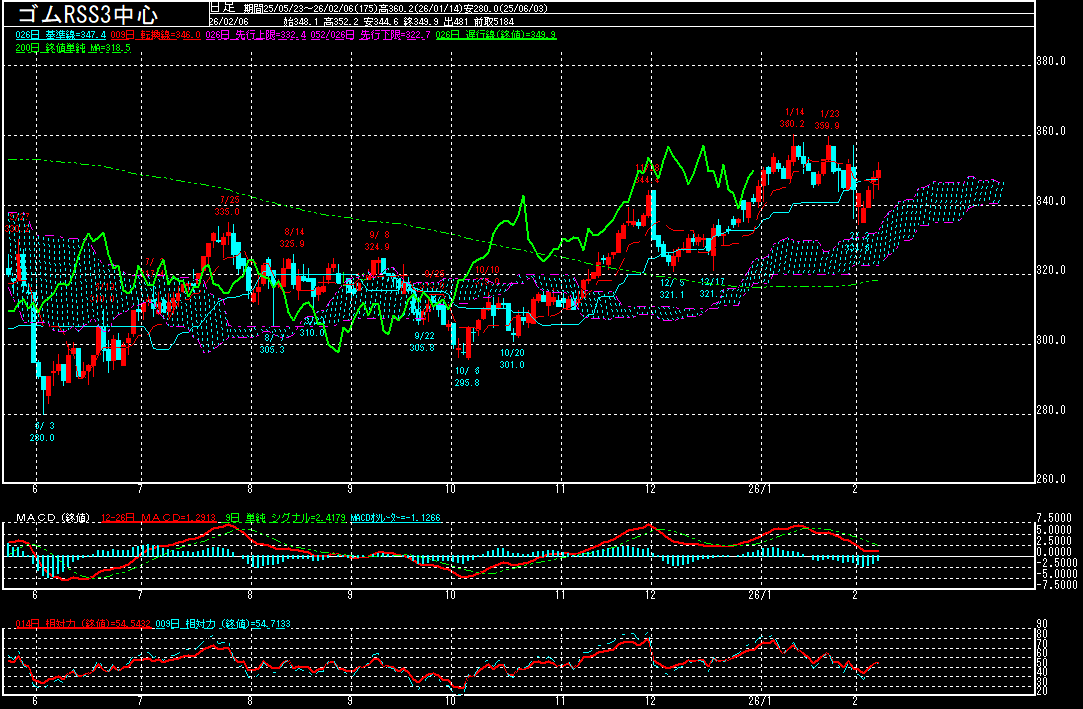Screen dimensions: 1083x709
Task: Click the 12/5 low 321.1 marker
Action: (x=672, y=288)
